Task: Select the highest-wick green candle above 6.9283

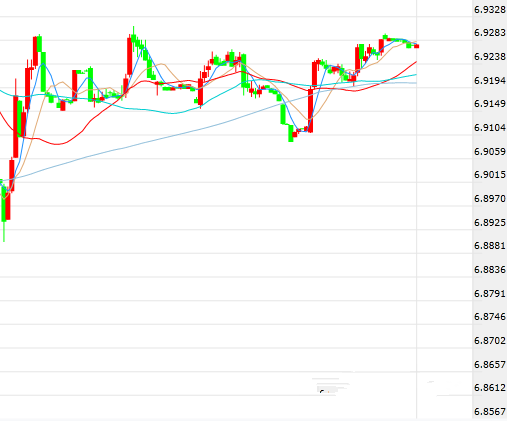Action: point(134,37)
